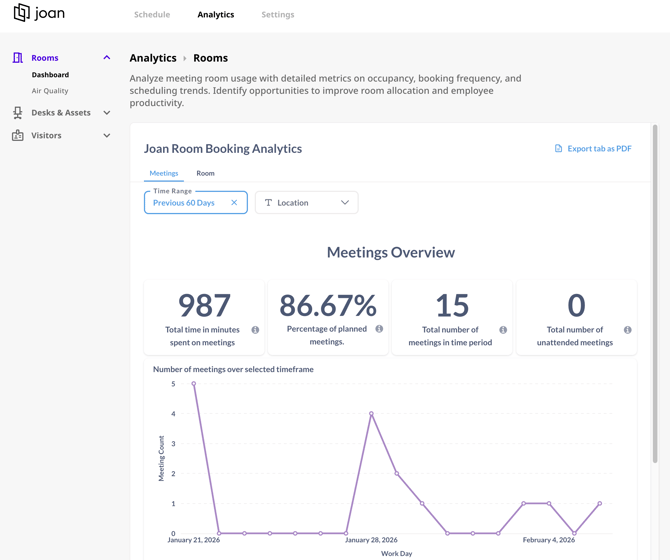Image resolution: width=670 pixels, height=560 pixels.
Task: Click info icon for unattended meetings
Action: point(628,330)
